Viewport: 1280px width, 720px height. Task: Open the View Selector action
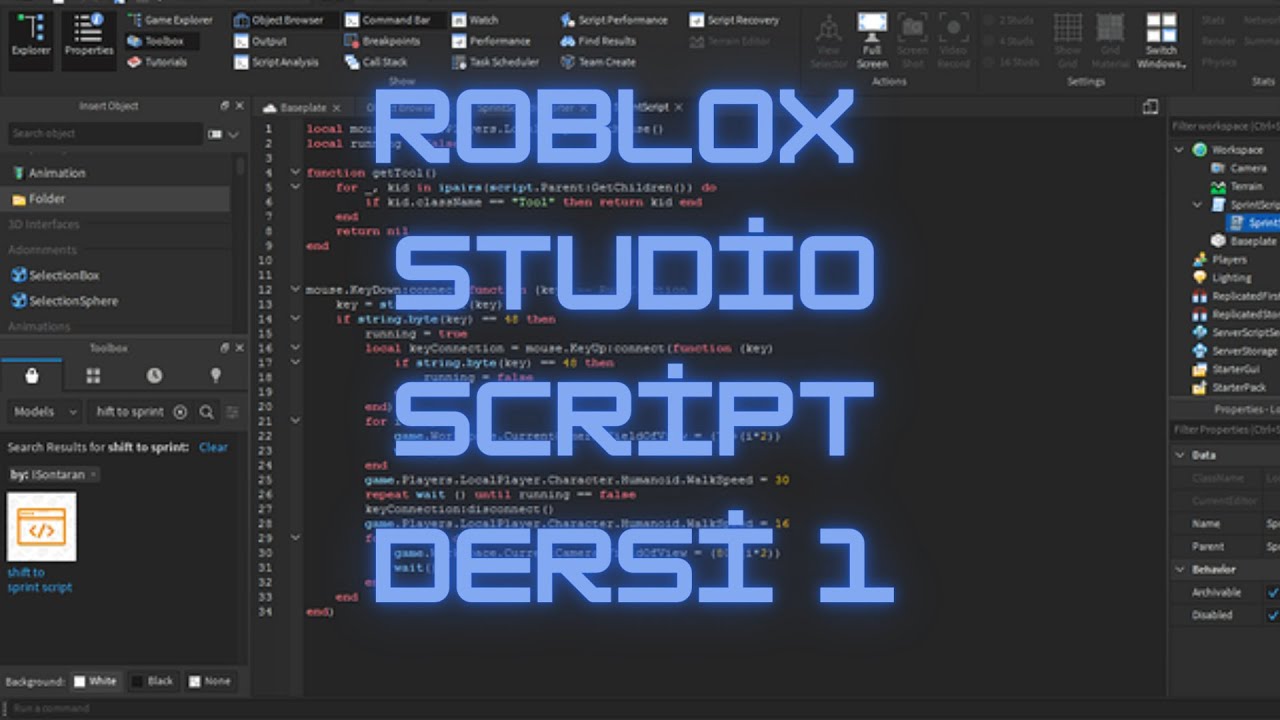coord(828,41)
